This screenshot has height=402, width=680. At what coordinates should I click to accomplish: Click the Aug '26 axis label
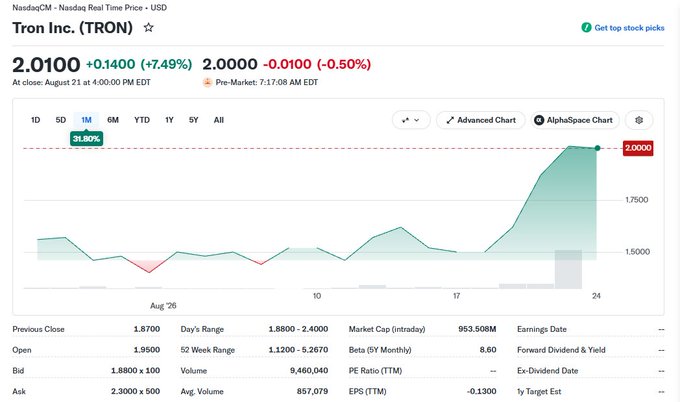tap(163, 306)
